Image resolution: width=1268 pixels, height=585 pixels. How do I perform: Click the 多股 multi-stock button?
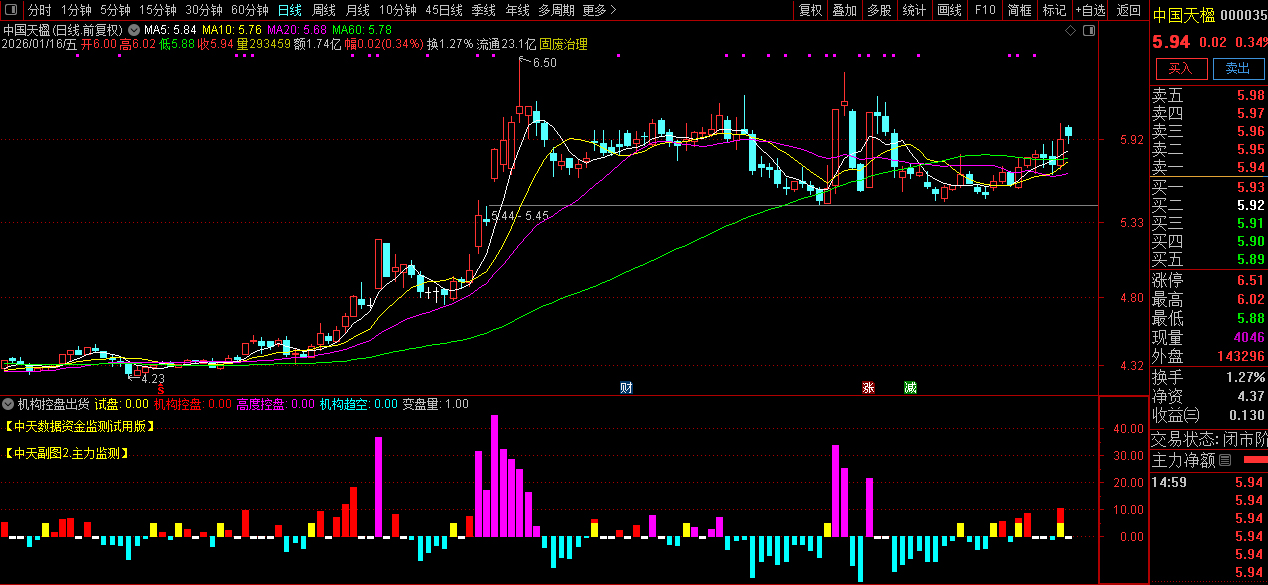point(879,10)
